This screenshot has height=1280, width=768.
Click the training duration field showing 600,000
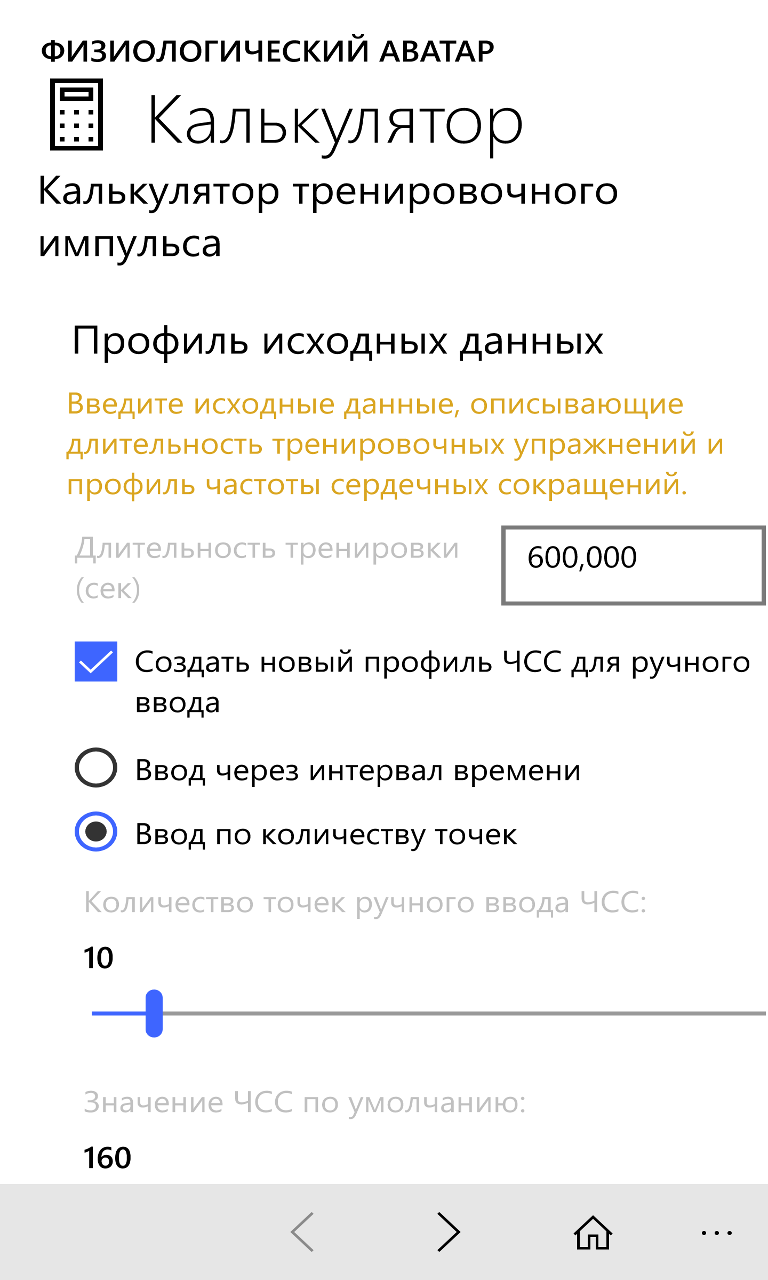tap(633, 566)
